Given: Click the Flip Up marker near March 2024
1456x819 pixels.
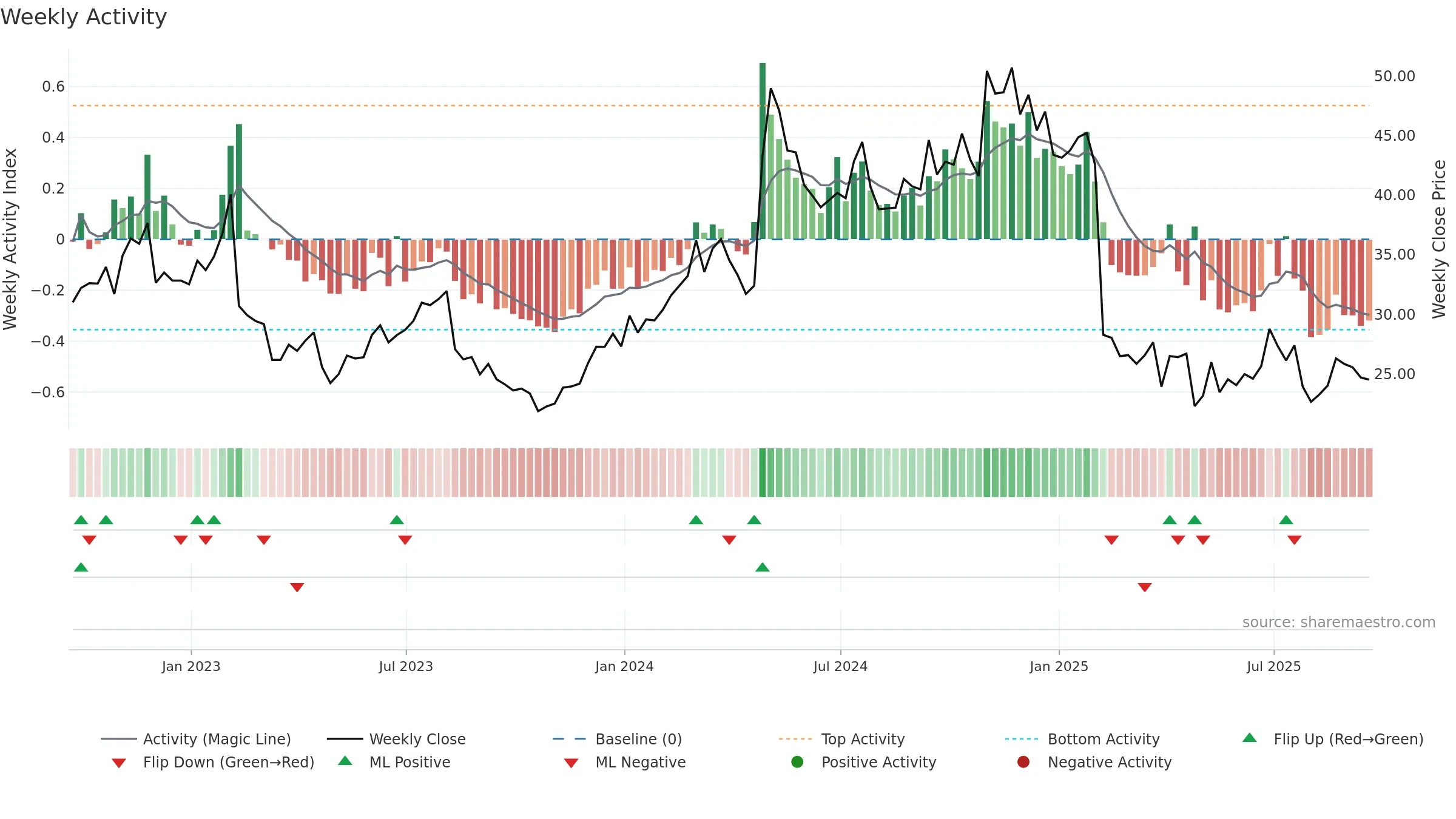Looking at the screenshot, I should point(696,520).
